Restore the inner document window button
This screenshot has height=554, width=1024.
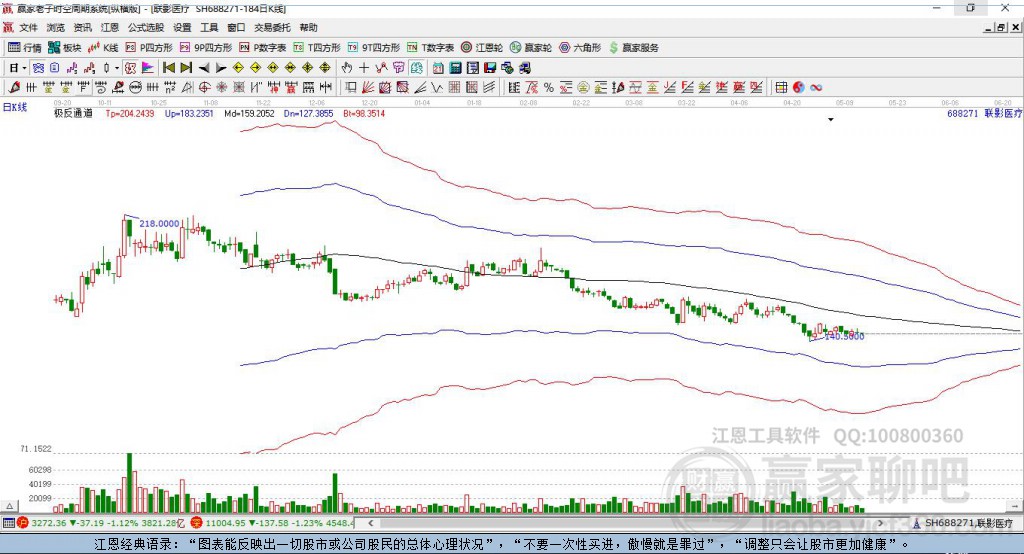[x=1001, y=27]
